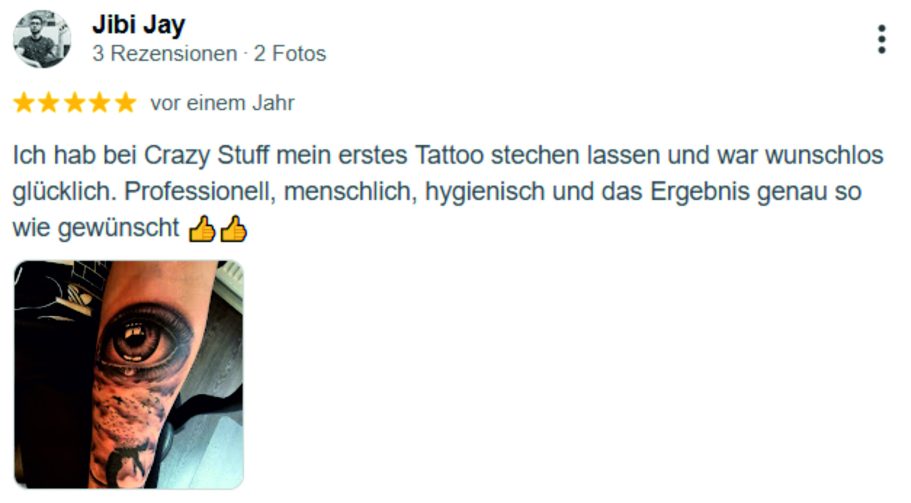Image resolution: width=911 pixels, height=503 pixels.
Task: Click the '3 Rezensionen' text
Action: click(164, 53)
